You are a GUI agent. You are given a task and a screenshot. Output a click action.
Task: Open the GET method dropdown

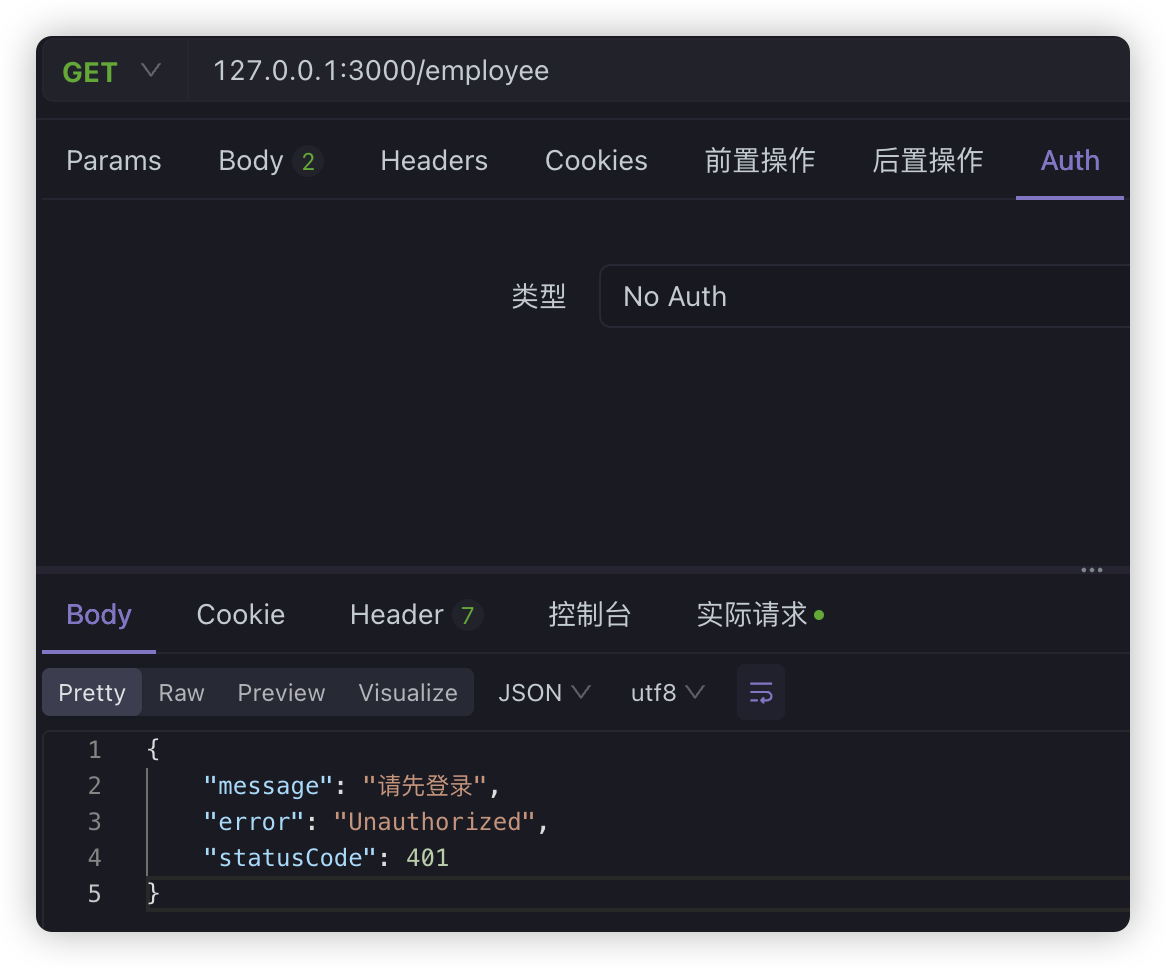112,72
